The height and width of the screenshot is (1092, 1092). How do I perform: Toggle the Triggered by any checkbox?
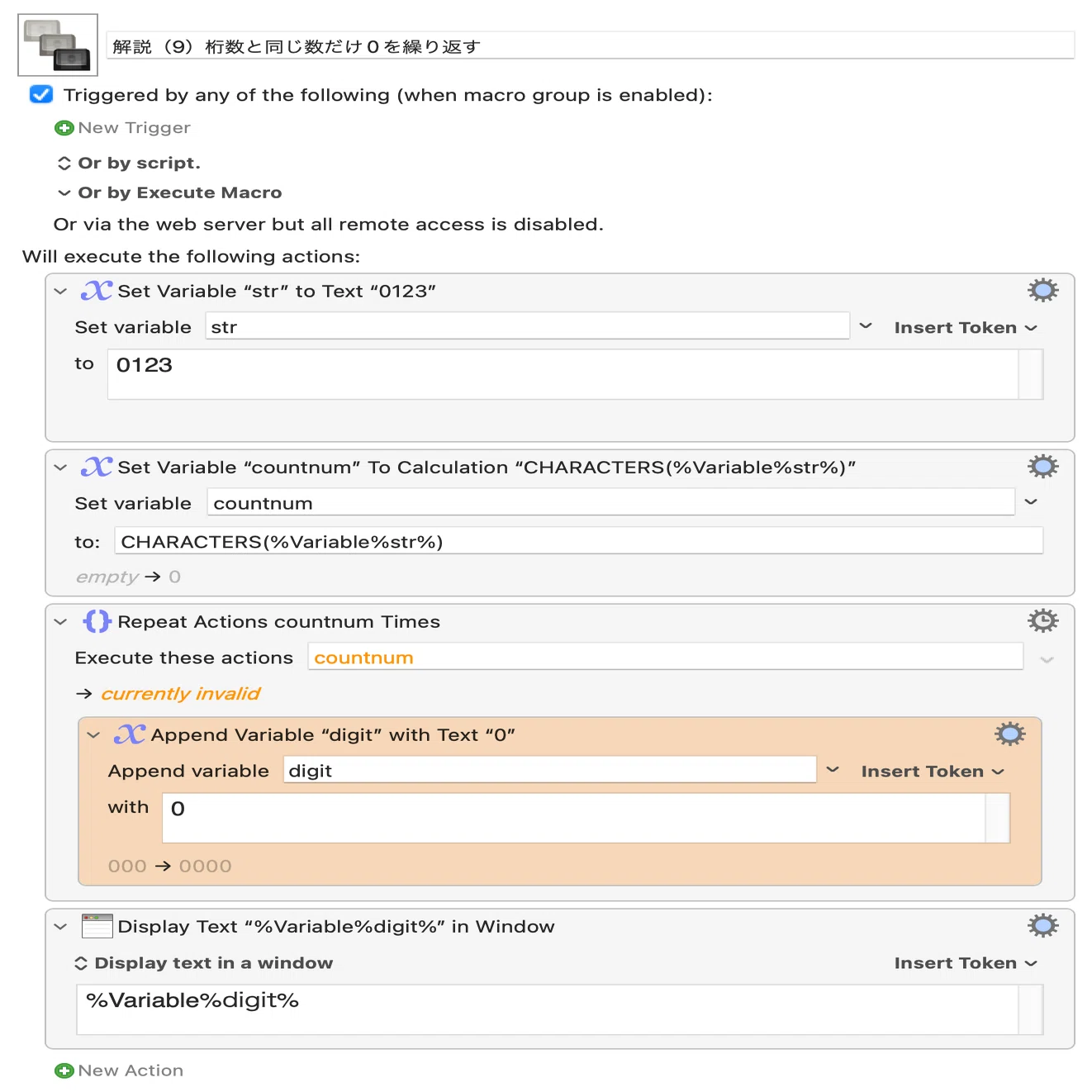coord(41,95)
